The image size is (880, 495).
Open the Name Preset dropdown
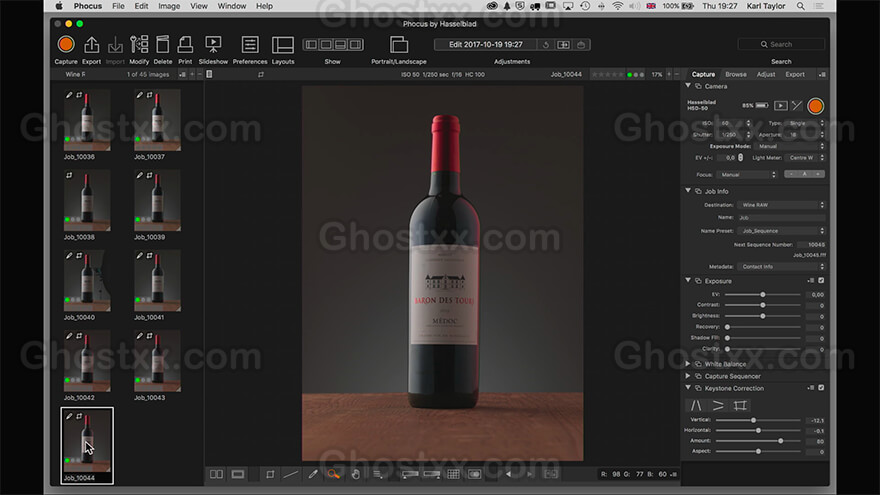pyautogui.click(x=781, y=231)
